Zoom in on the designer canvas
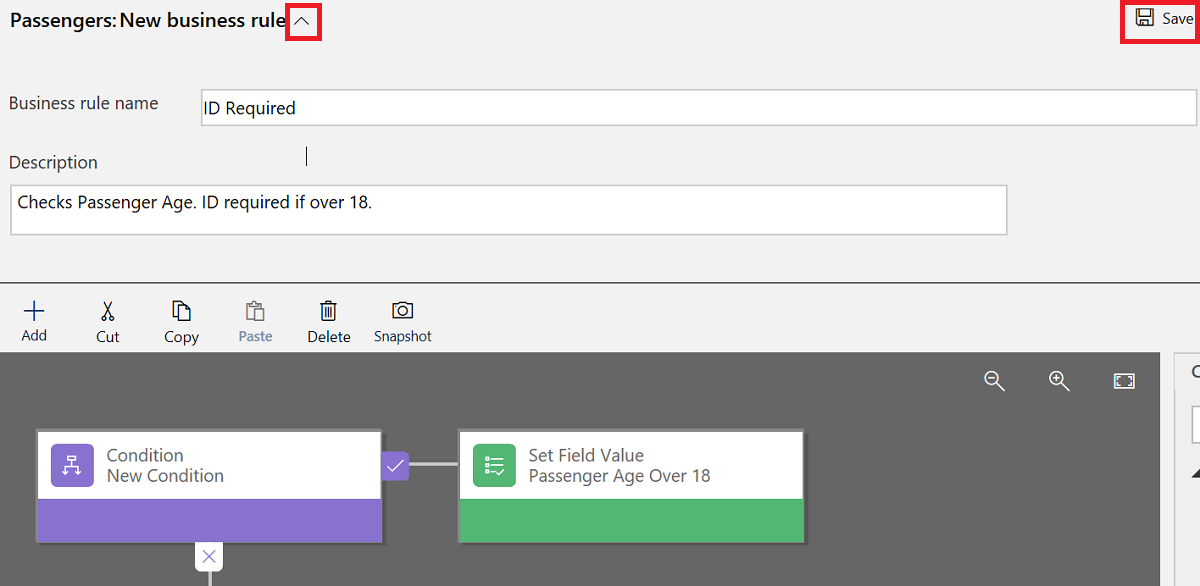Image resolution: width=1200 pixels, height=586 pixels. pyautogui.click(x=1059, y=381)
